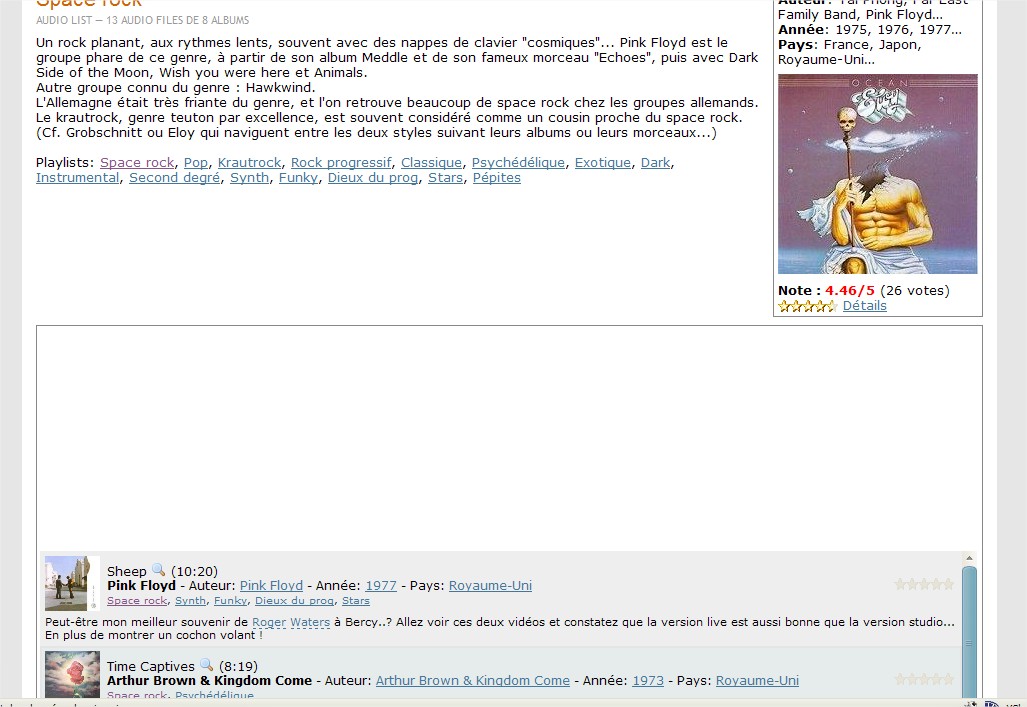Open the Rock progressif playlist
Image resolution: width=1027 pixels, height=707 pixels.
341,162
